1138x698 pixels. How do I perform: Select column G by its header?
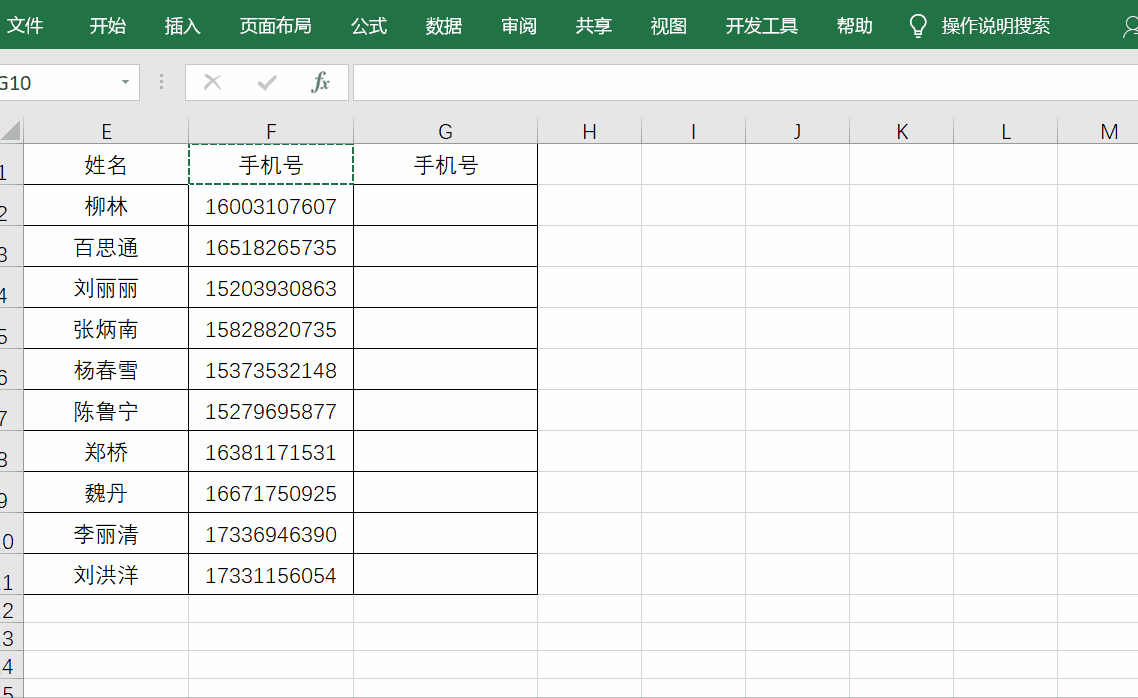click(445, 130)
